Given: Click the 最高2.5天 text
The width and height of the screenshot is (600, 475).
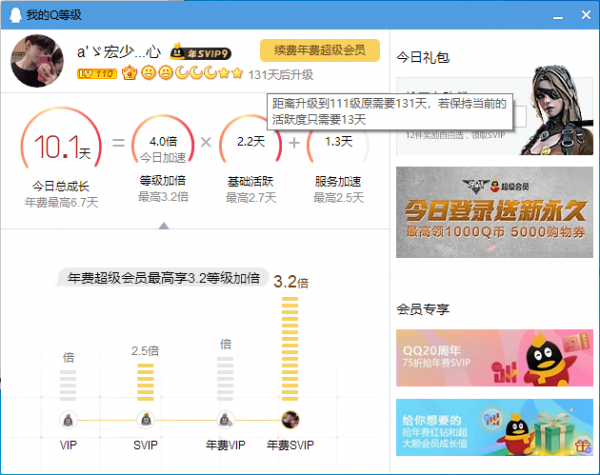Looking at the screenshot, I should pyautogui.click(x=339, y=198).
